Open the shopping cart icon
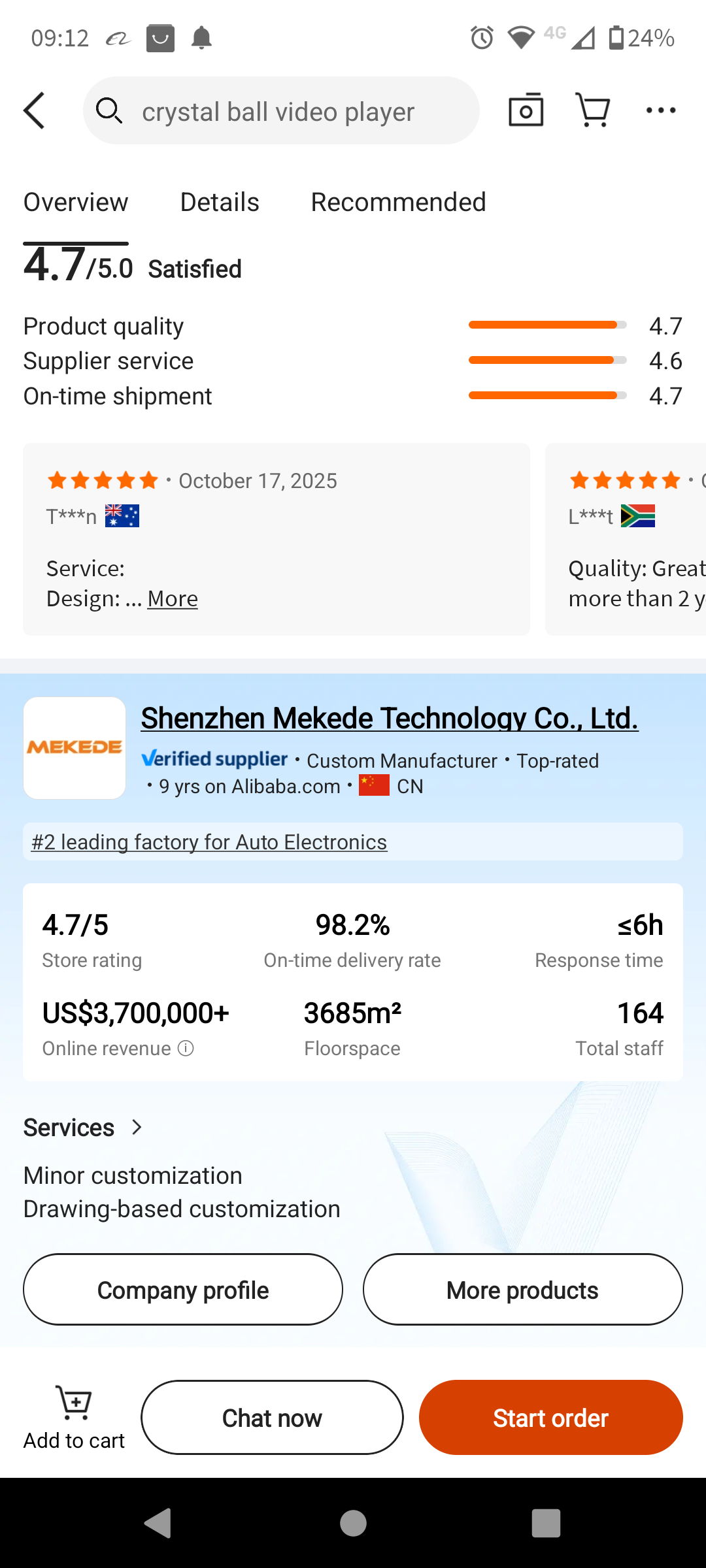The width and height of the screenshot is (706, 1568). click(x=592, y=110)
